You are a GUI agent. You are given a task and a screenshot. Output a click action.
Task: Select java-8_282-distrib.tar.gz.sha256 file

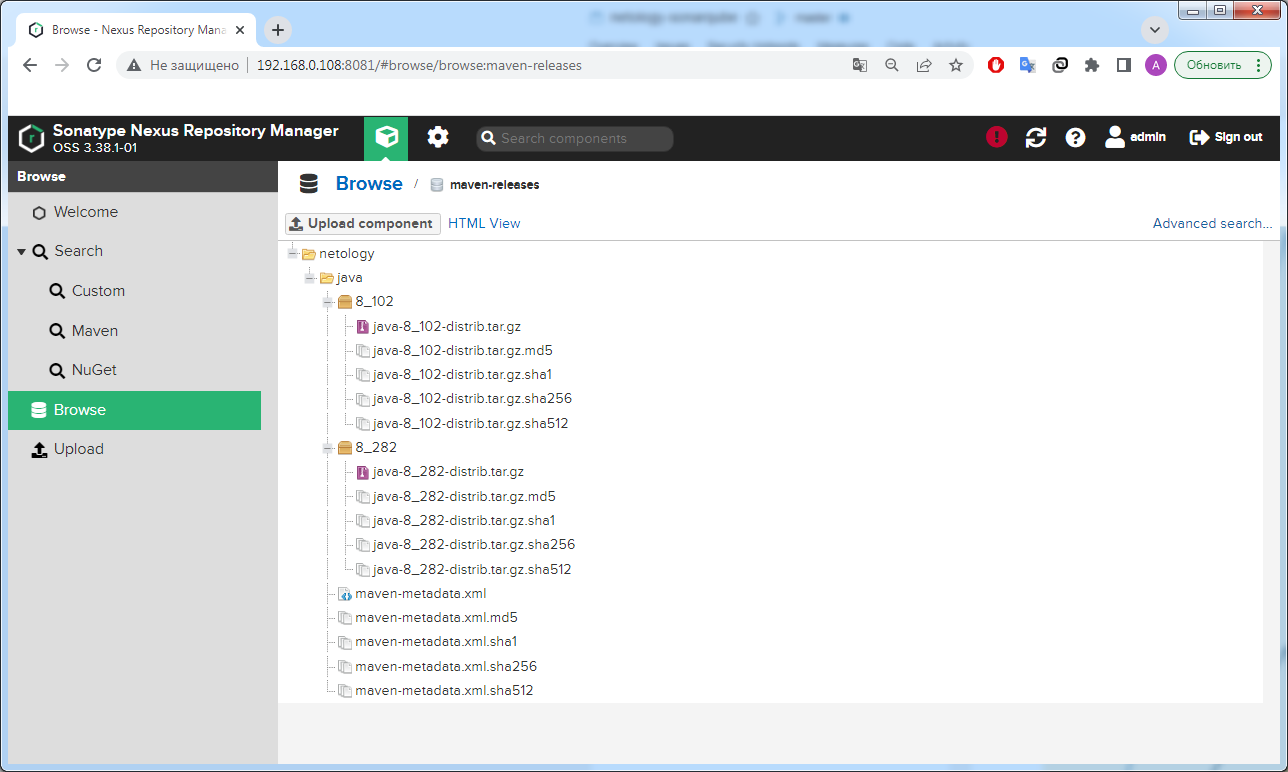474,545
